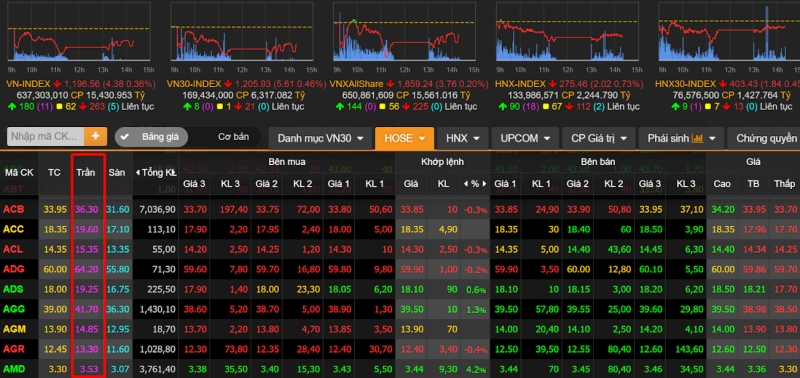Open the VN-INDEX chart thumbnail
800x378 pixels.
coord(79,32)
